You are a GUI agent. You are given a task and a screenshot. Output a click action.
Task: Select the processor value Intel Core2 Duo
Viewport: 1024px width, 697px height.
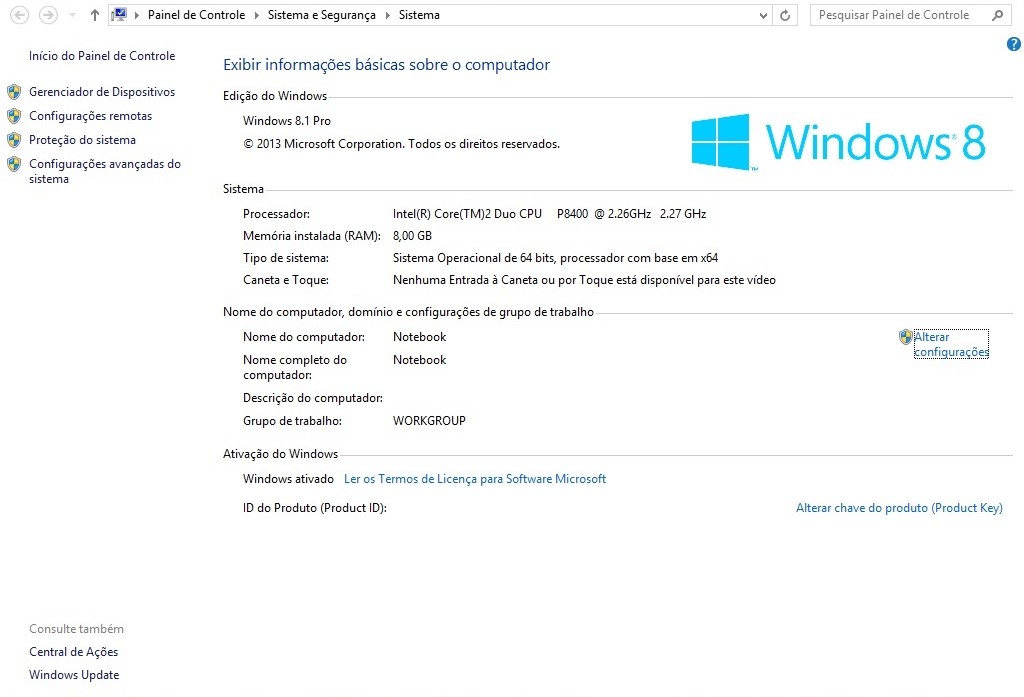pyautogui.click(x=549, y=214)
